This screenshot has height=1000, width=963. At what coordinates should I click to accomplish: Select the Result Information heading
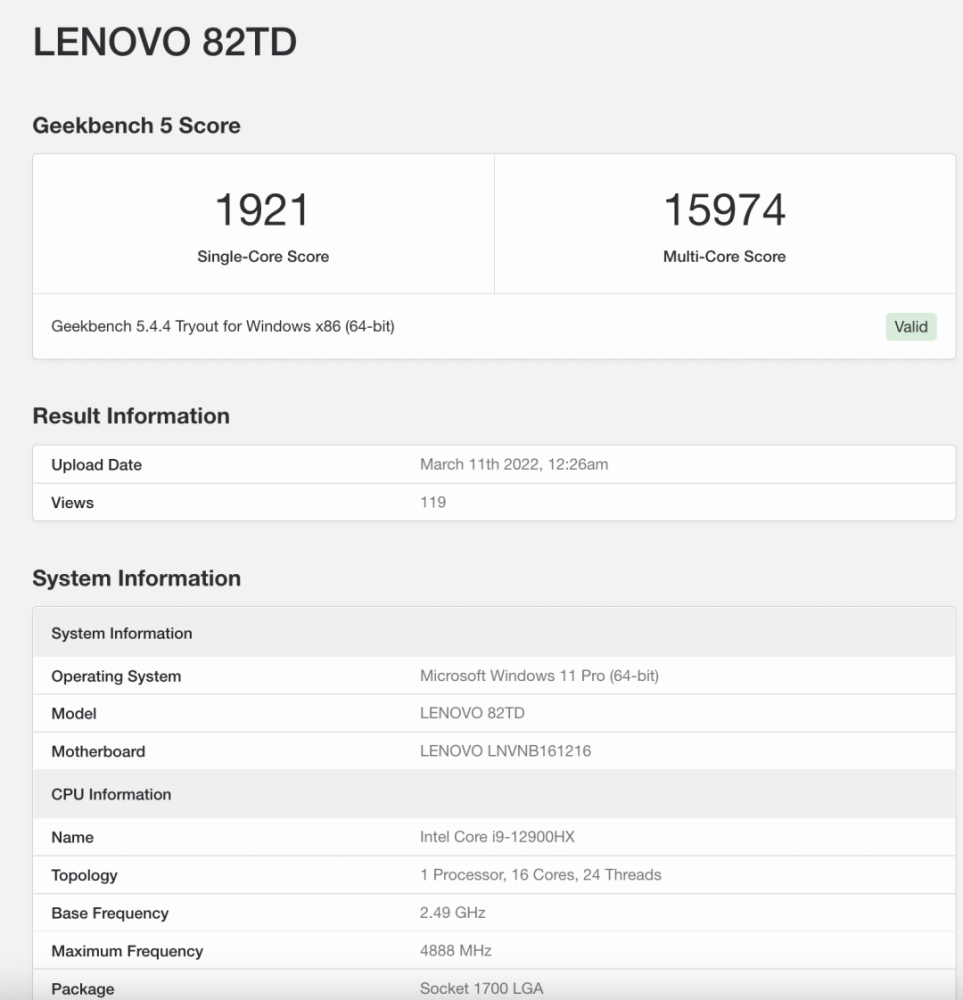[x=131, y=416]
